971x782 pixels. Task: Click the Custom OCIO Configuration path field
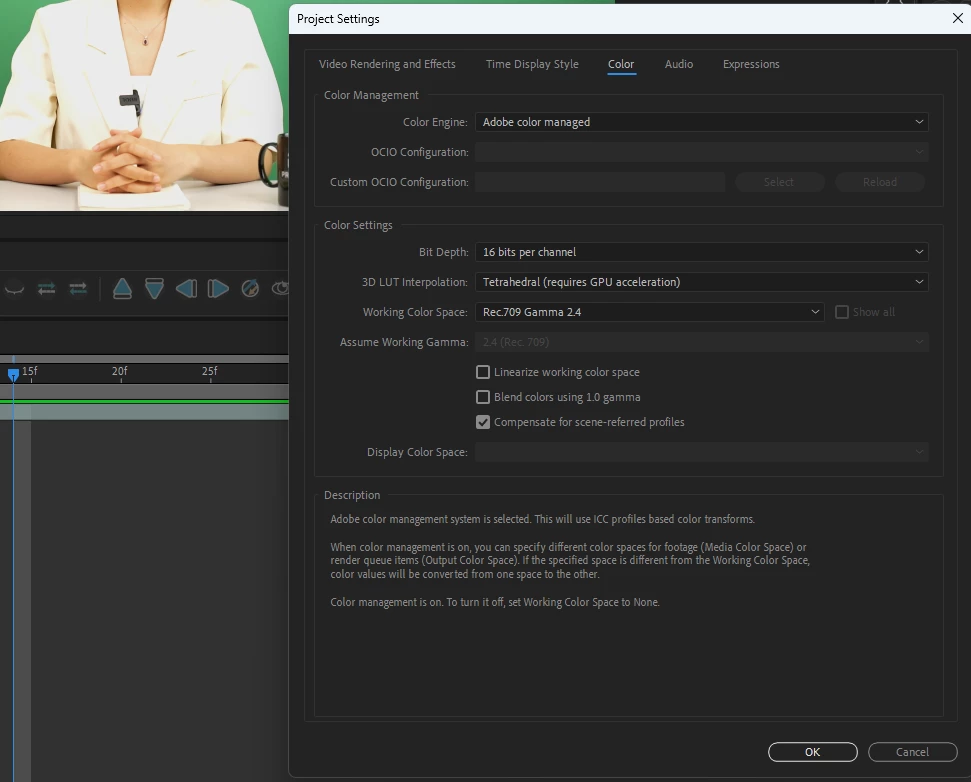coord(600,182)
